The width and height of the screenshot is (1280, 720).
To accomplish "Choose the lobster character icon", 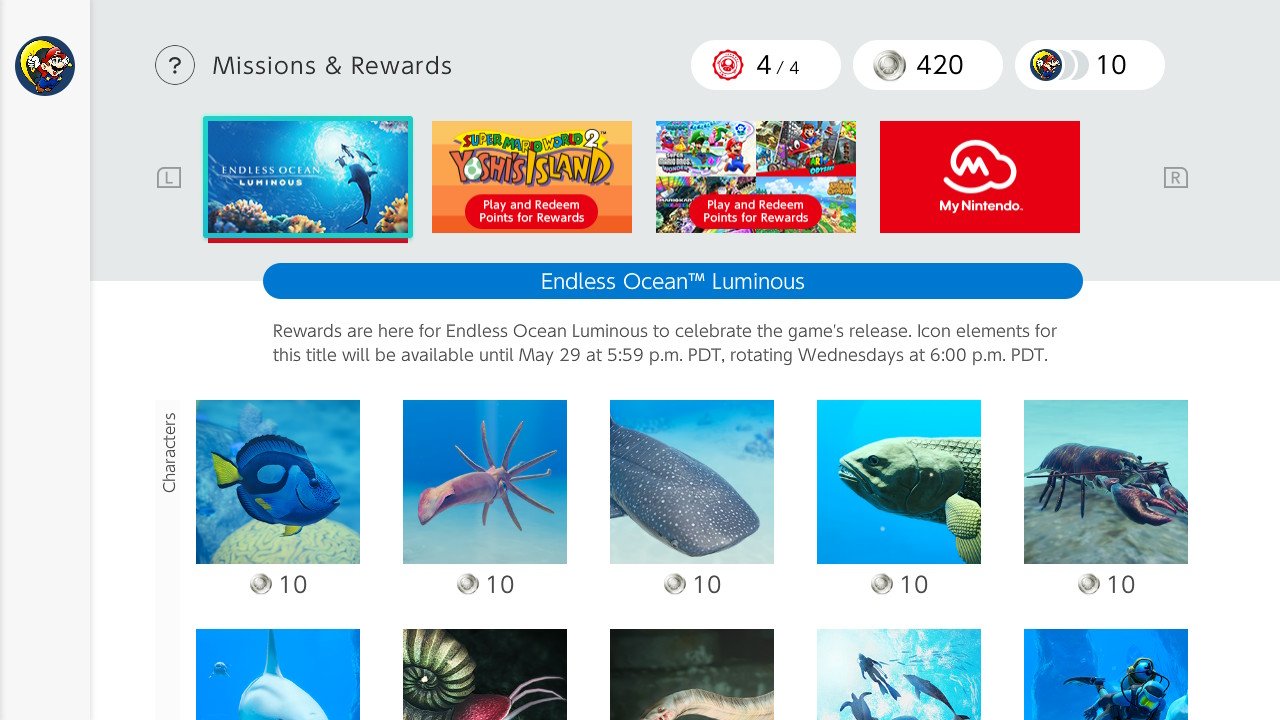I will [x=1106, y=482].
